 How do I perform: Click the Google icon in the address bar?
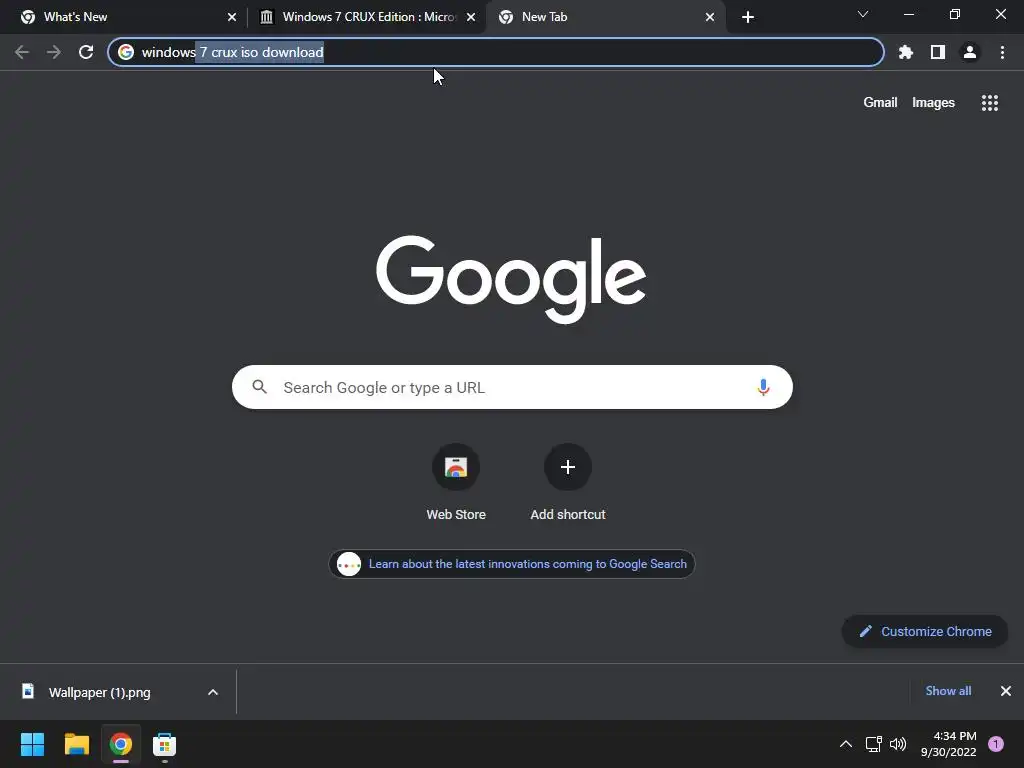126,52
